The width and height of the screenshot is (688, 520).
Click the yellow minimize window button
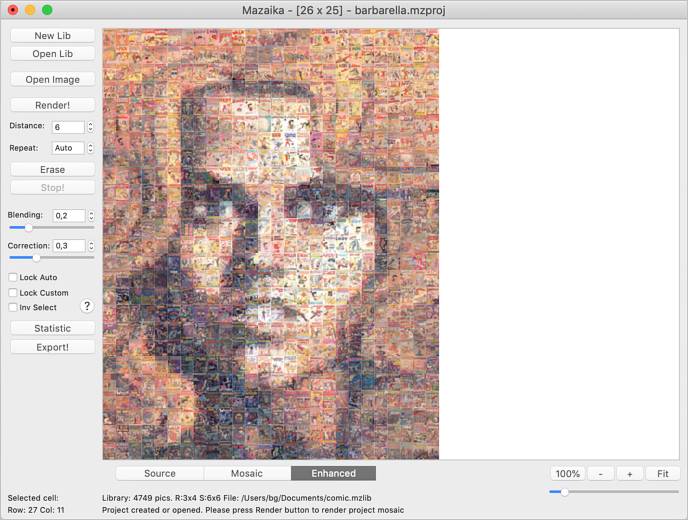pos(30,10)
